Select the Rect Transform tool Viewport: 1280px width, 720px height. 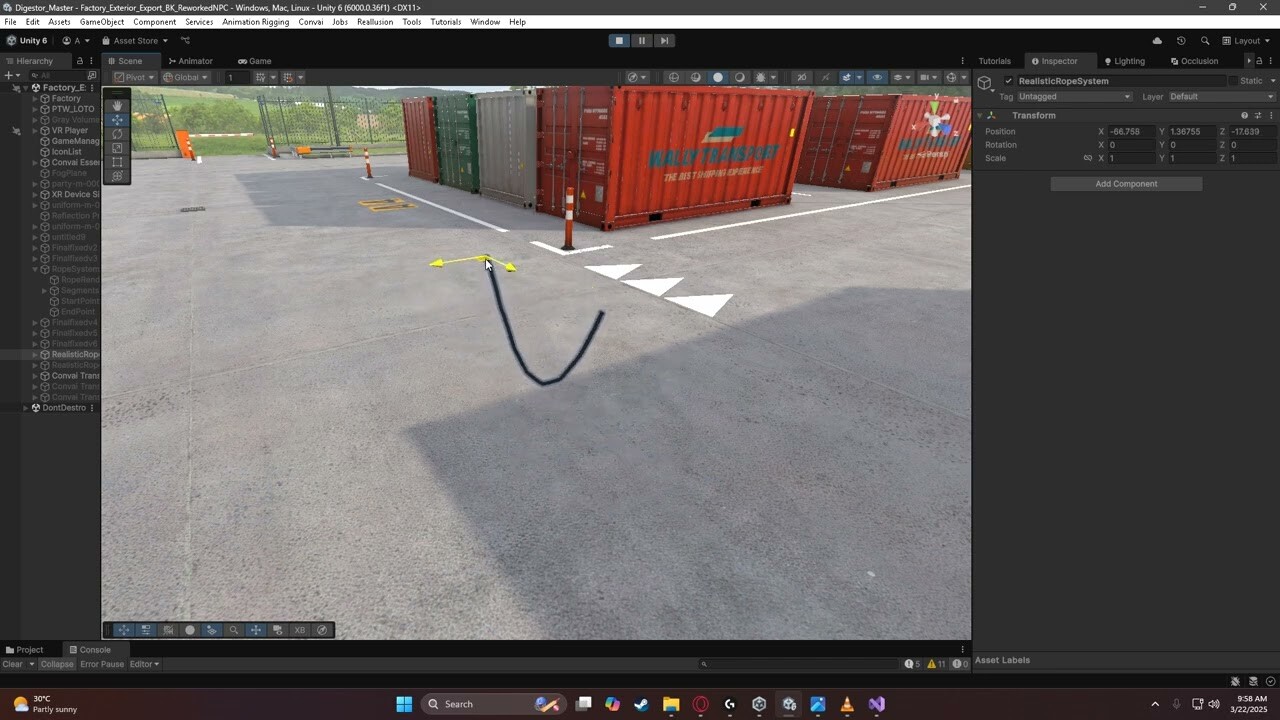pyautogui.click(x=117, y=162)
